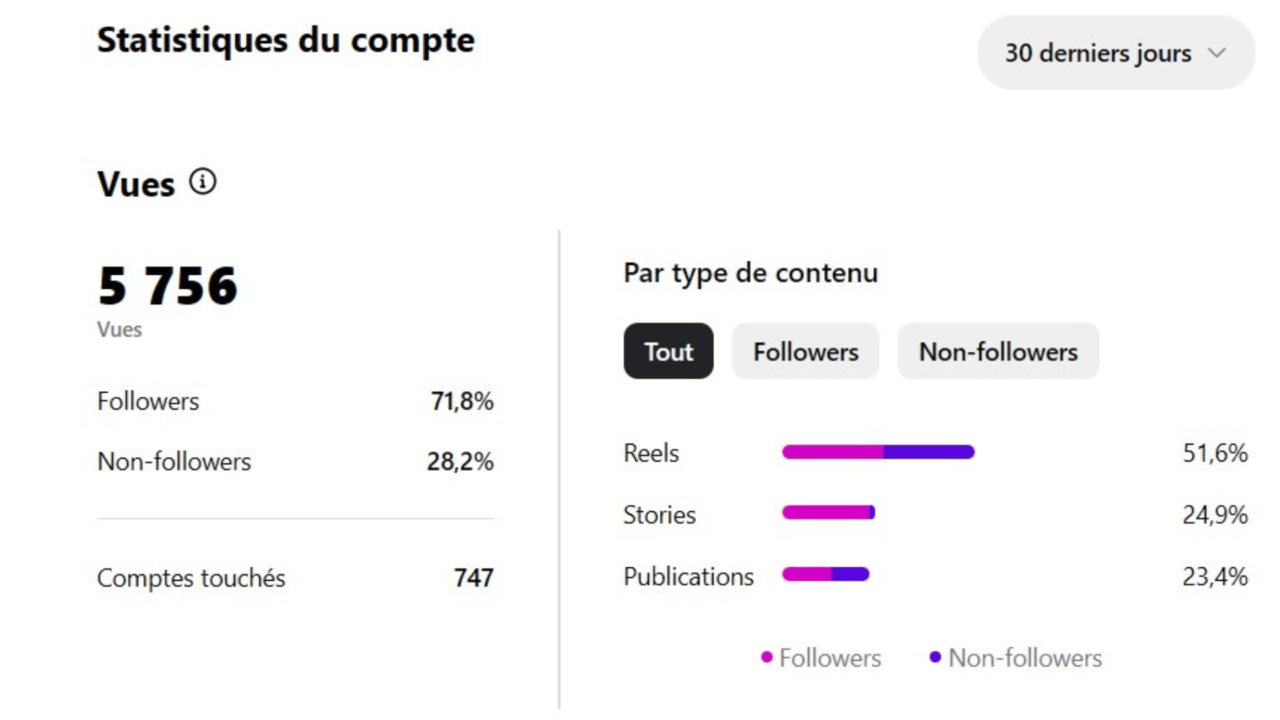Click the Non-followers 28,2% row
This screenshot has width=1280, height=720.
[x=296, y=461]
